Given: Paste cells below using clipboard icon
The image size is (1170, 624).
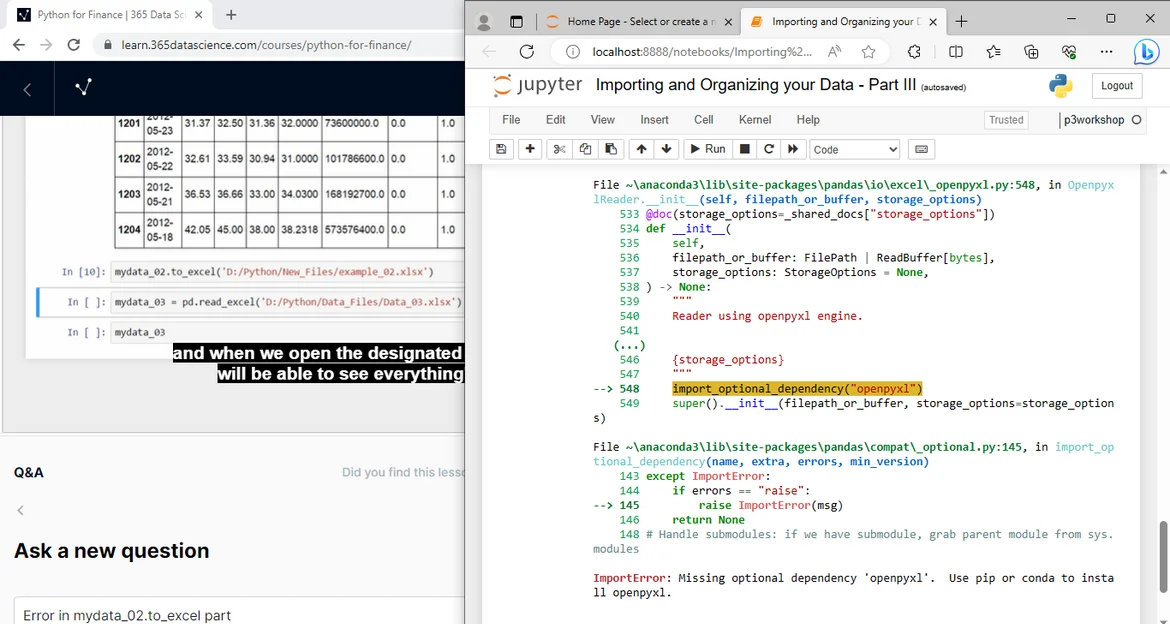Looking at the screenshot, I should (x=610, y=149).
